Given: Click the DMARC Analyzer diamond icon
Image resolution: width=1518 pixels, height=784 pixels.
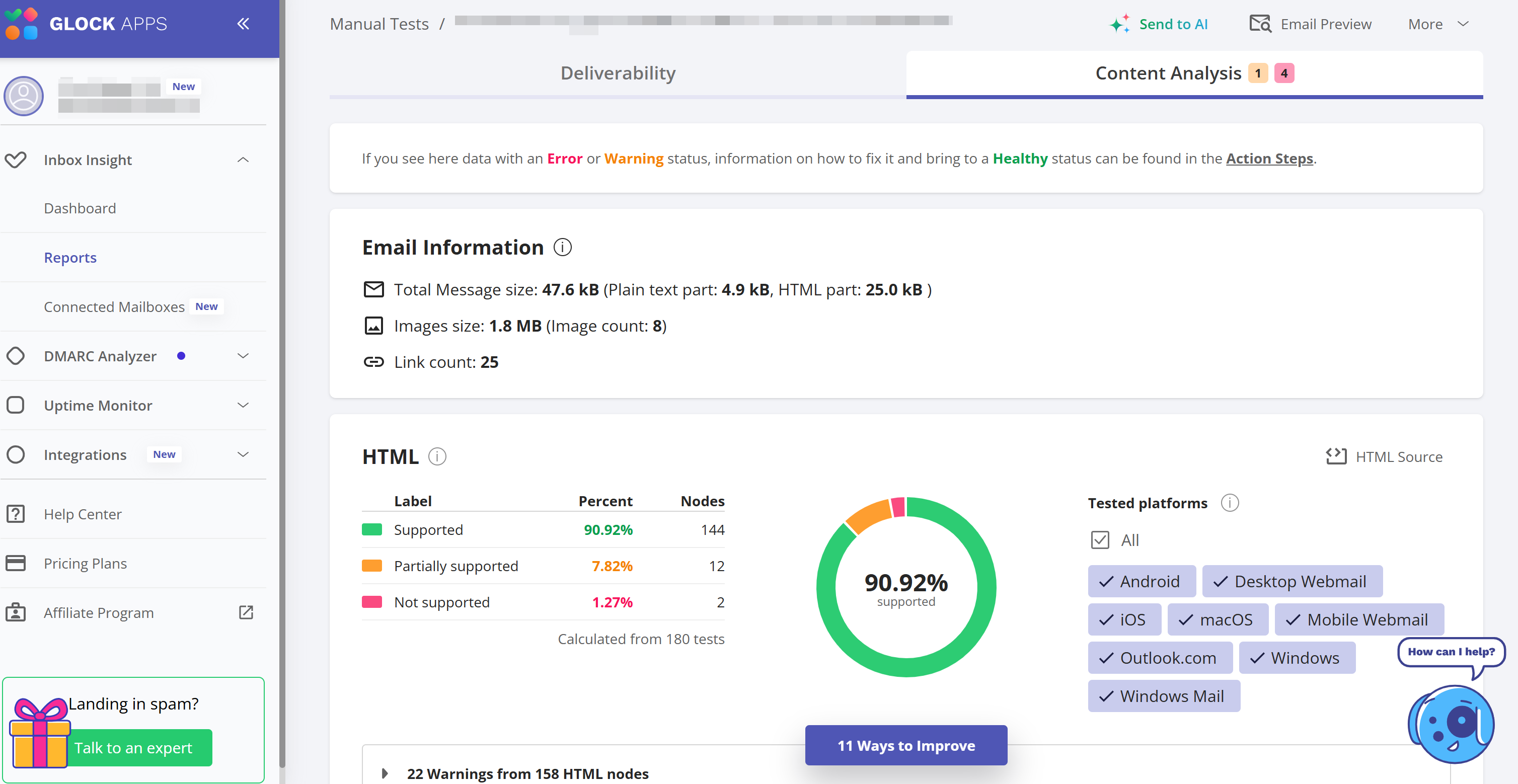Looking at the screenshot, I should pyautogui.click(x=15, y=356).
